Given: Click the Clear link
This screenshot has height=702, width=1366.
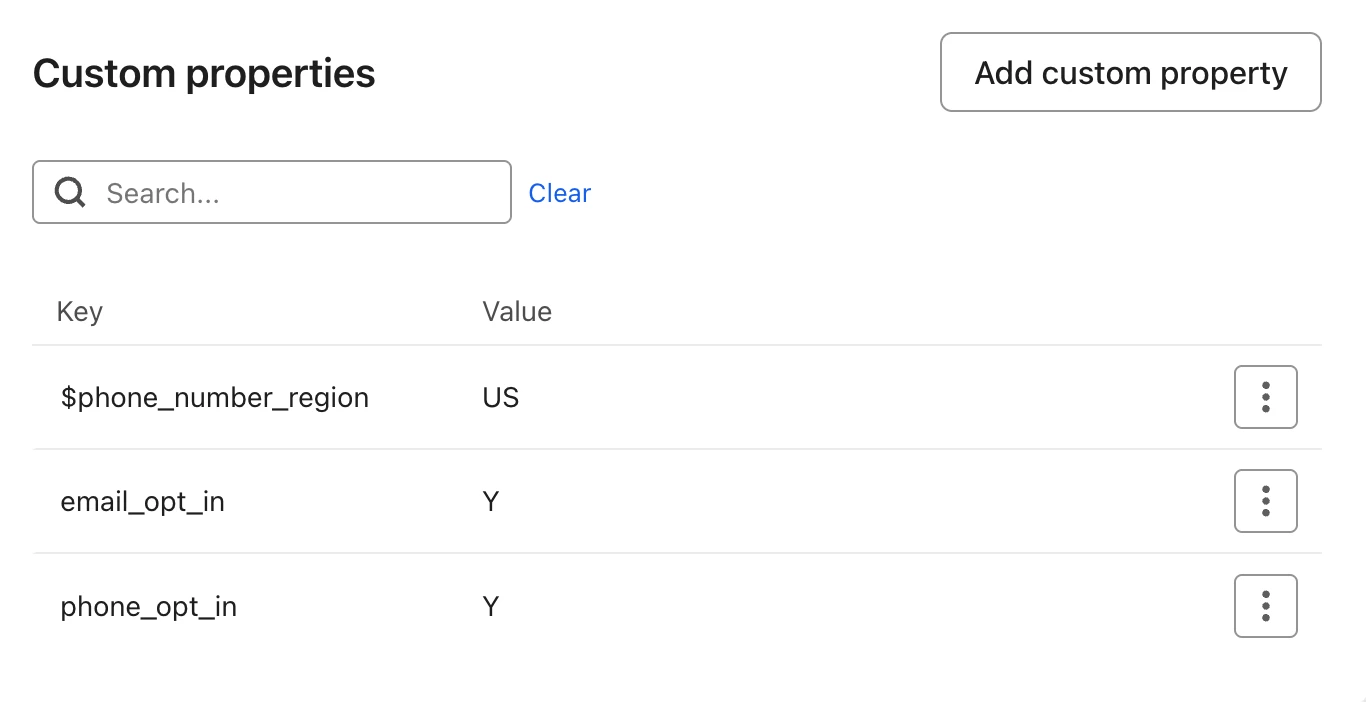Looking at the screenshot, I should pos(559,193).
